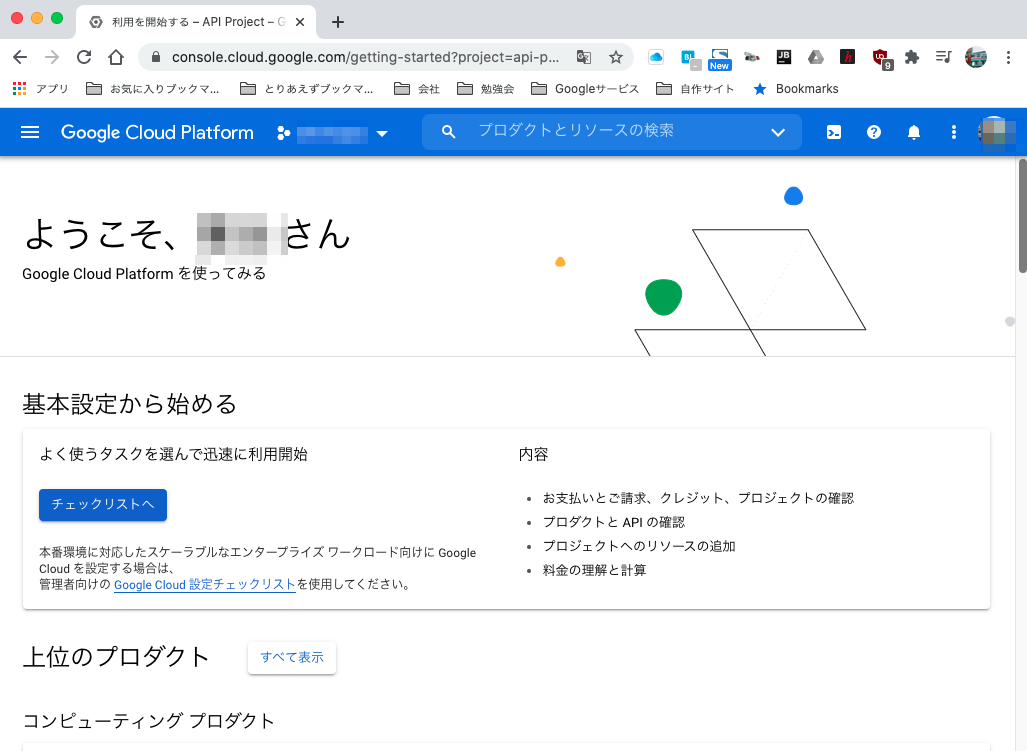The image size is (1027, 751).
Task: Click the Extensions puzzle piece icon
Action: coord(911,58)
